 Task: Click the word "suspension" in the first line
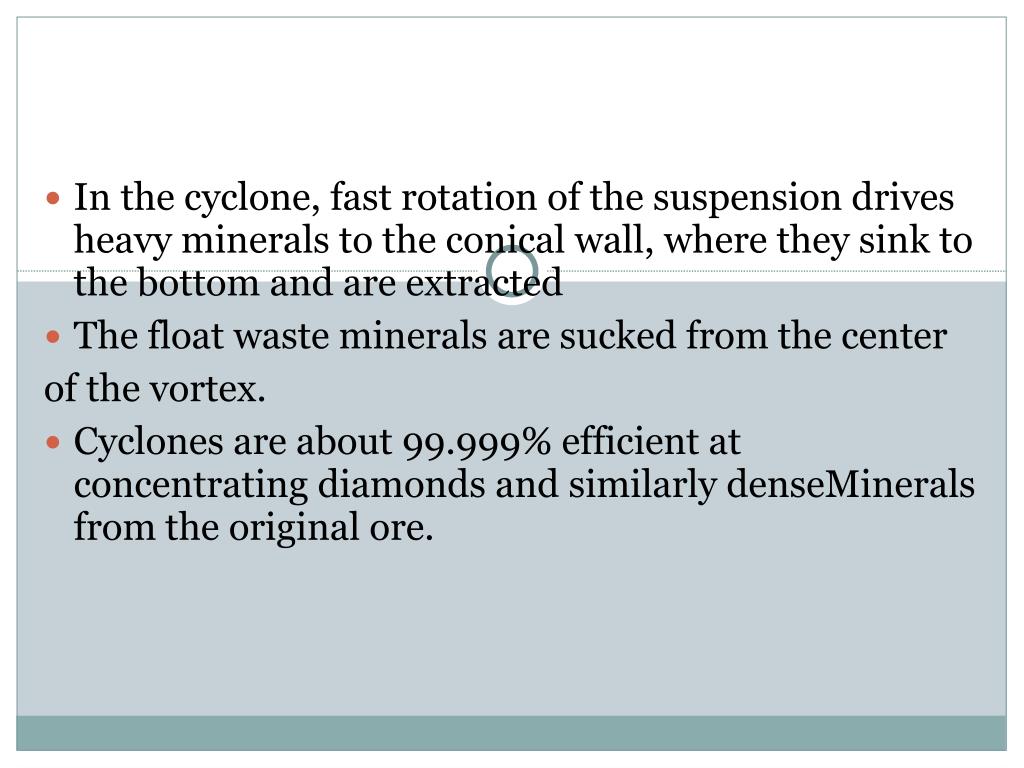click(746, 199)
